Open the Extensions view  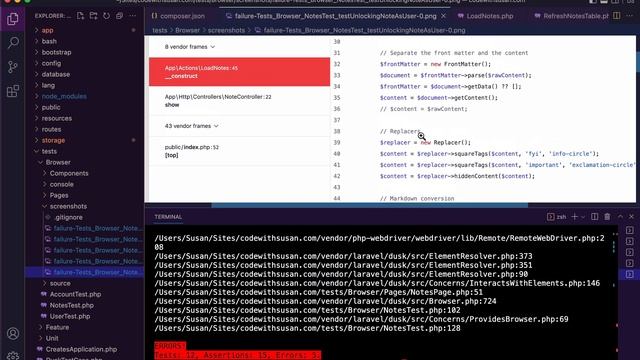click(x=13, y=91)
